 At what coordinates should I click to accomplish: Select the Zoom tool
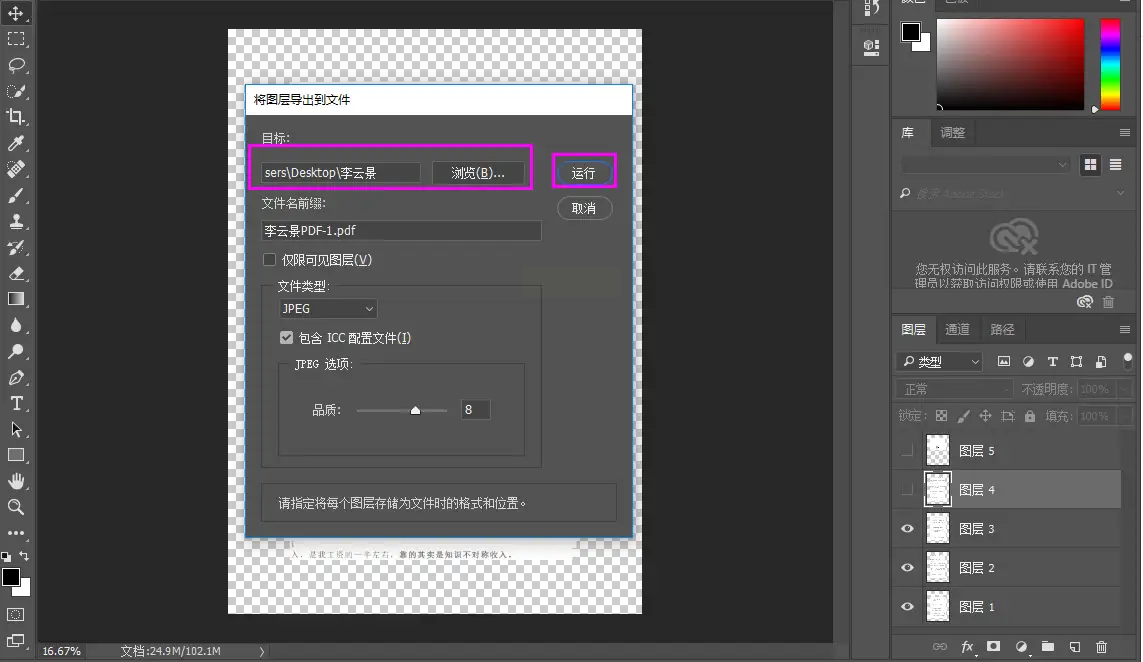15,507
